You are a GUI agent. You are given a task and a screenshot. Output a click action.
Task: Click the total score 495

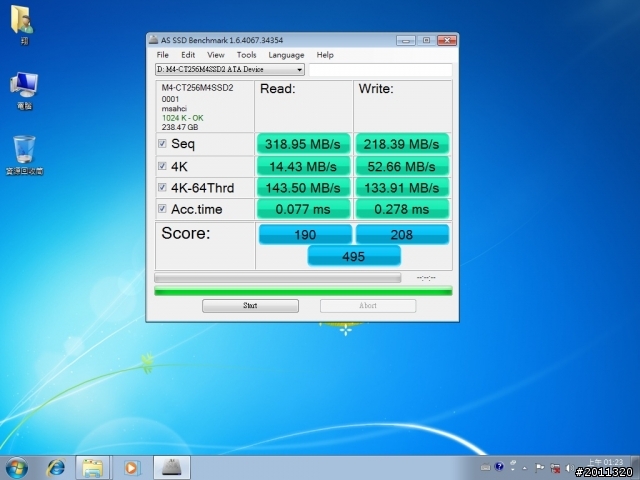coord(354,256)
